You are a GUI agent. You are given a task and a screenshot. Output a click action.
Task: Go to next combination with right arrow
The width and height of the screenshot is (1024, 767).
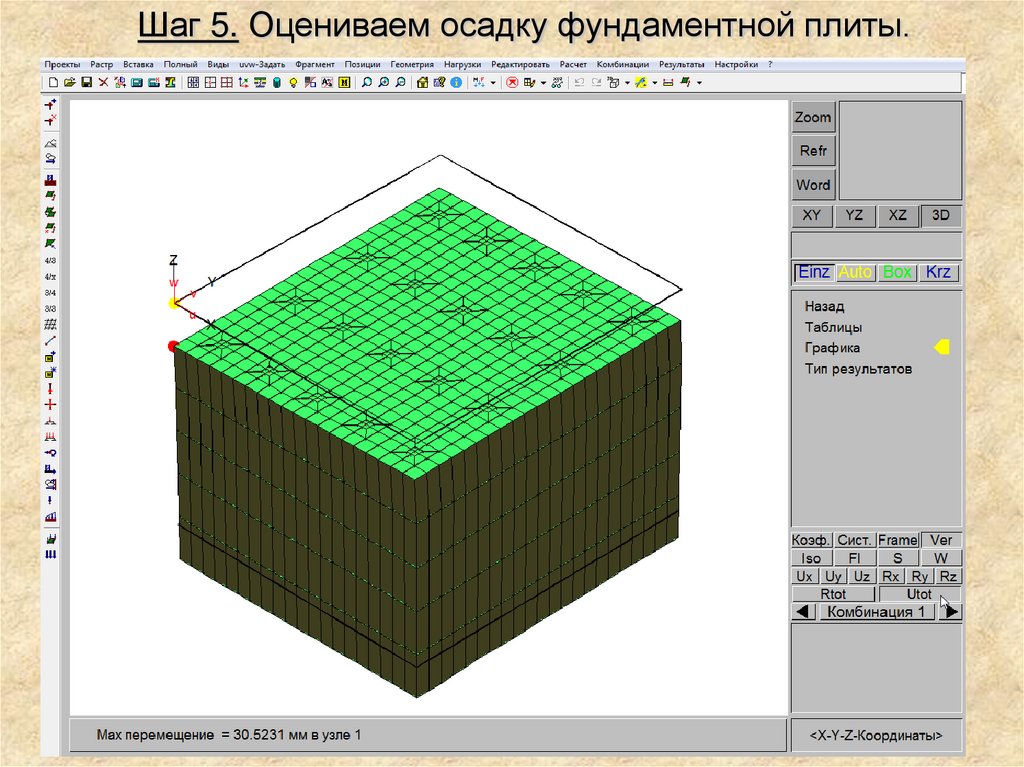coord(951,612)
